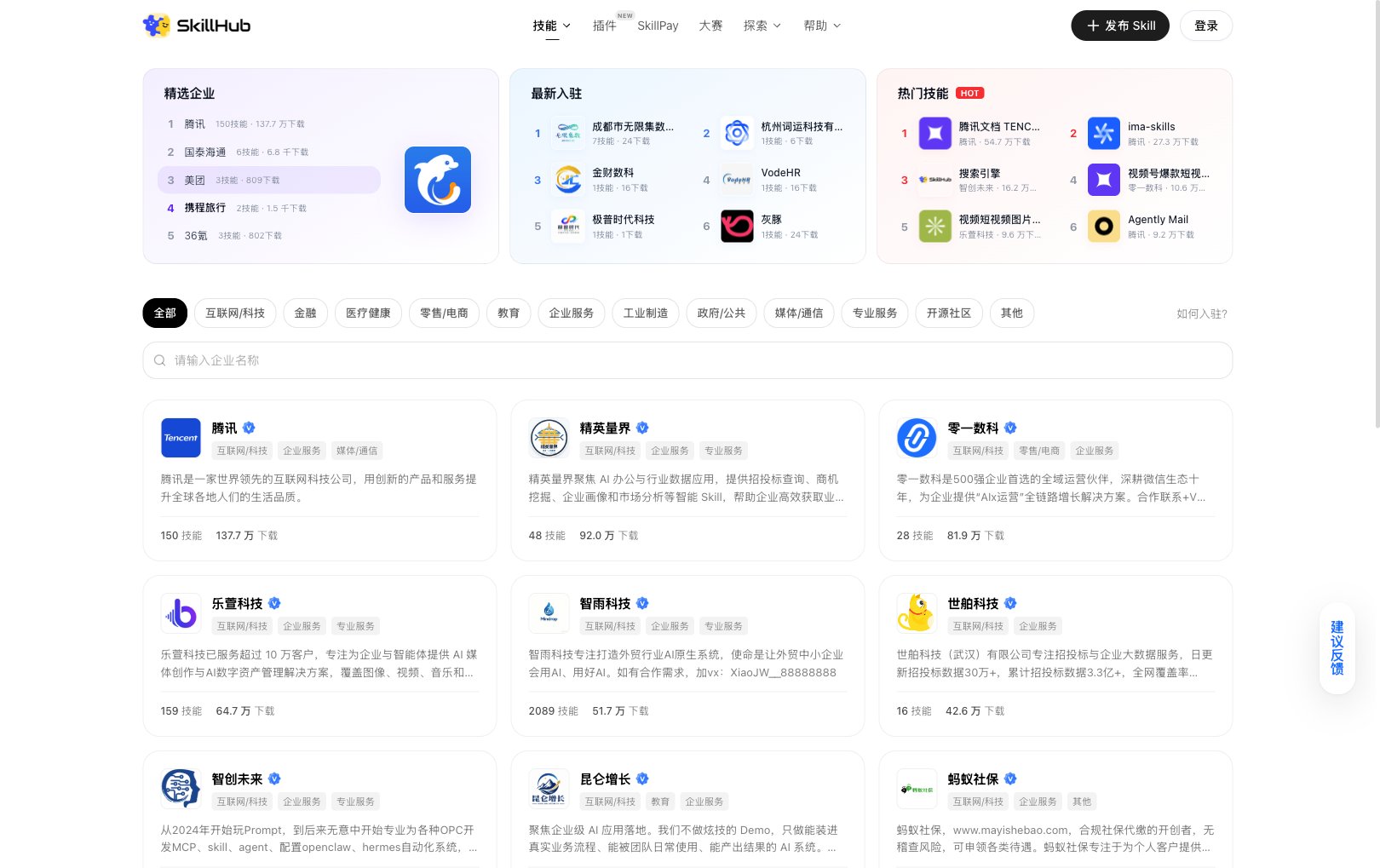
Task: Filter by 互联网/科技 category
Action: click(235, 313)
